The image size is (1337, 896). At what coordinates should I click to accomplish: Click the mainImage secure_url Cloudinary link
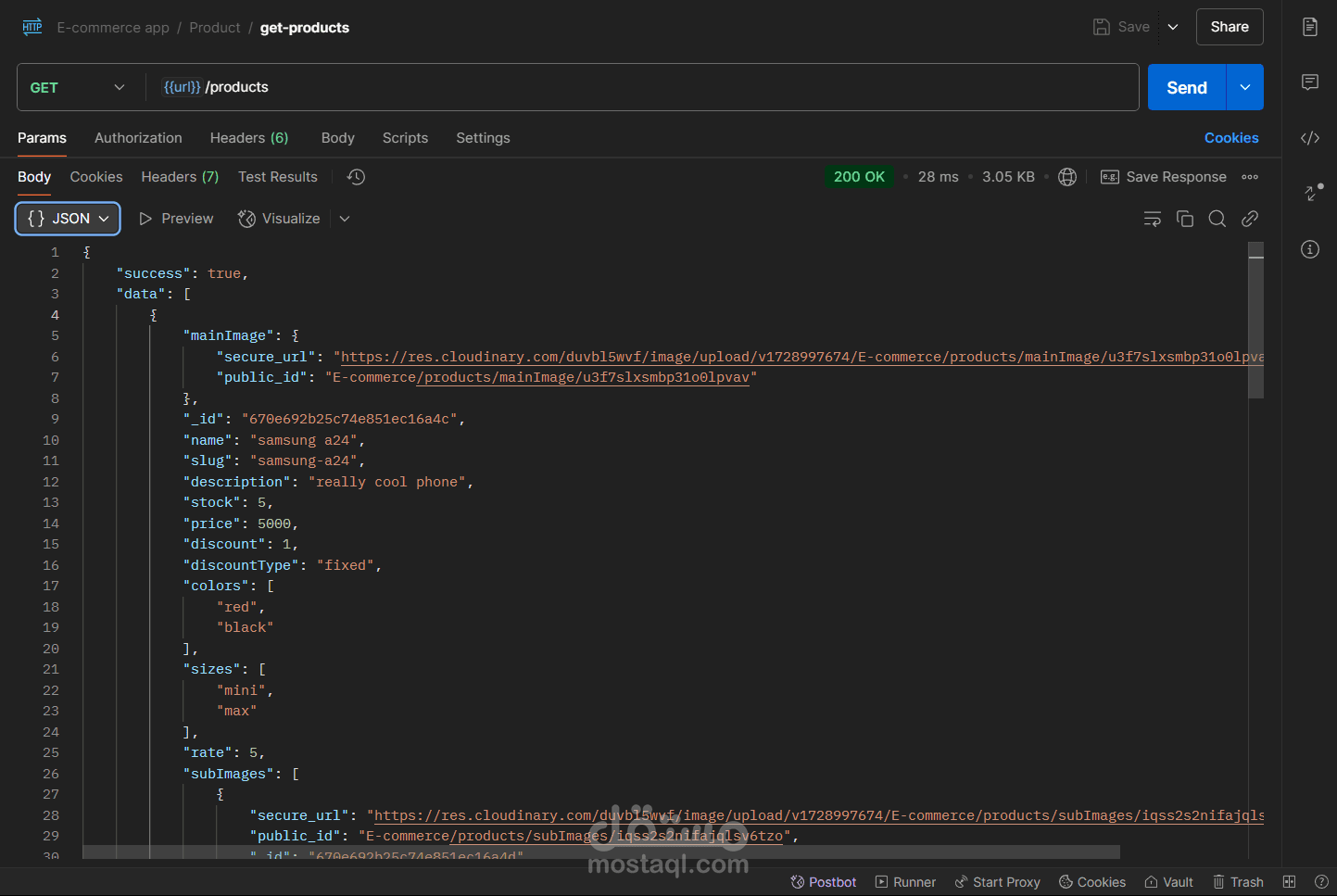[802, 357]
